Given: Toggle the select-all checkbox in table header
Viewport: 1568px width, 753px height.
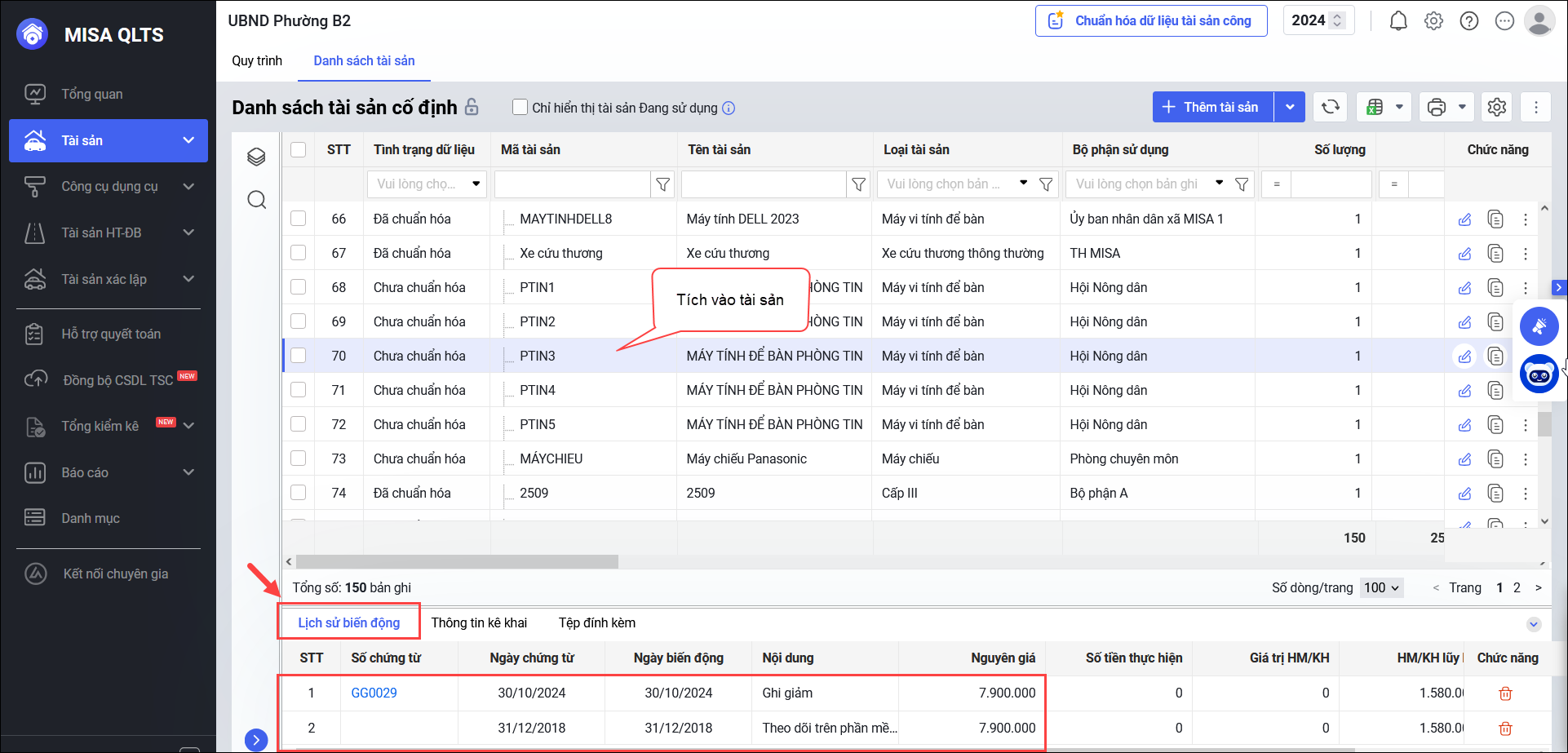Looking at the screenshot, I should [x=299, y=149].
